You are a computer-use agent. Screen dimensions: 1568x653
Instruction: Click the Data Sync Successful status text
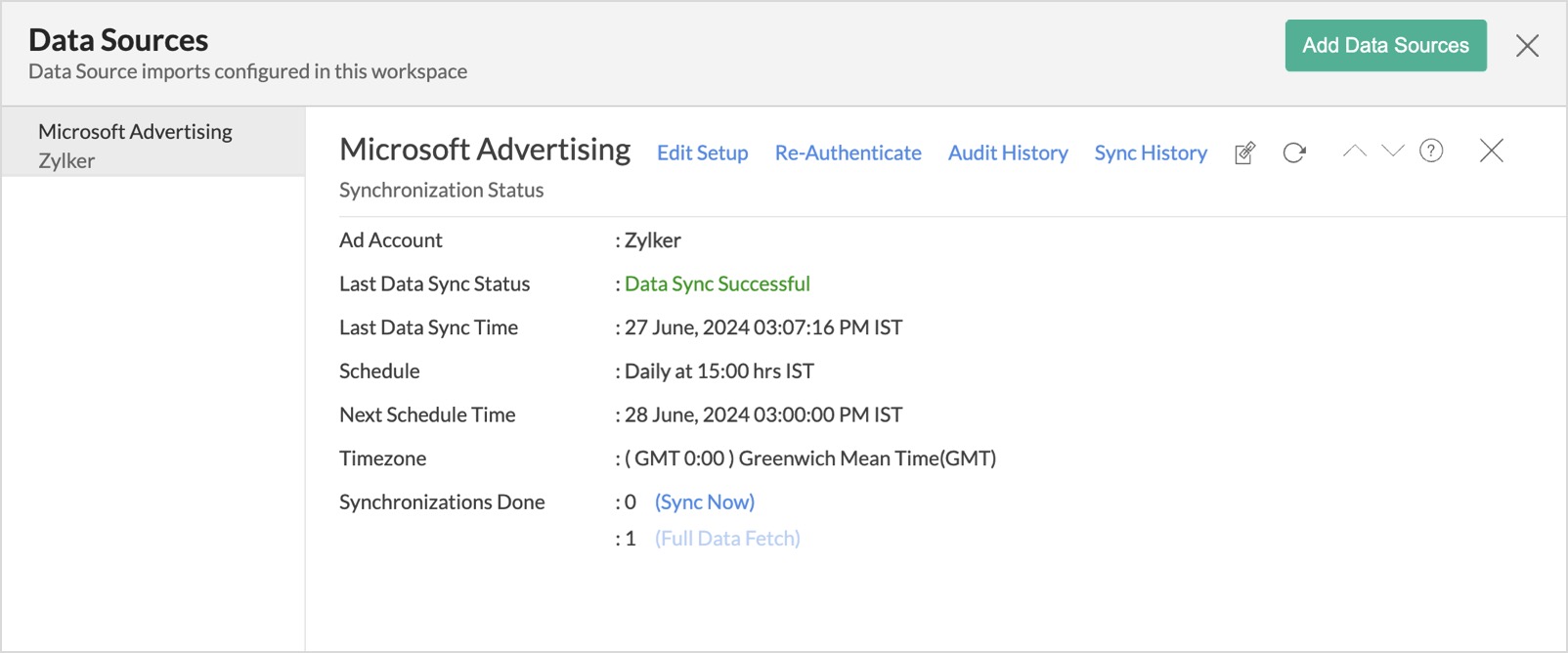[717, 284]
